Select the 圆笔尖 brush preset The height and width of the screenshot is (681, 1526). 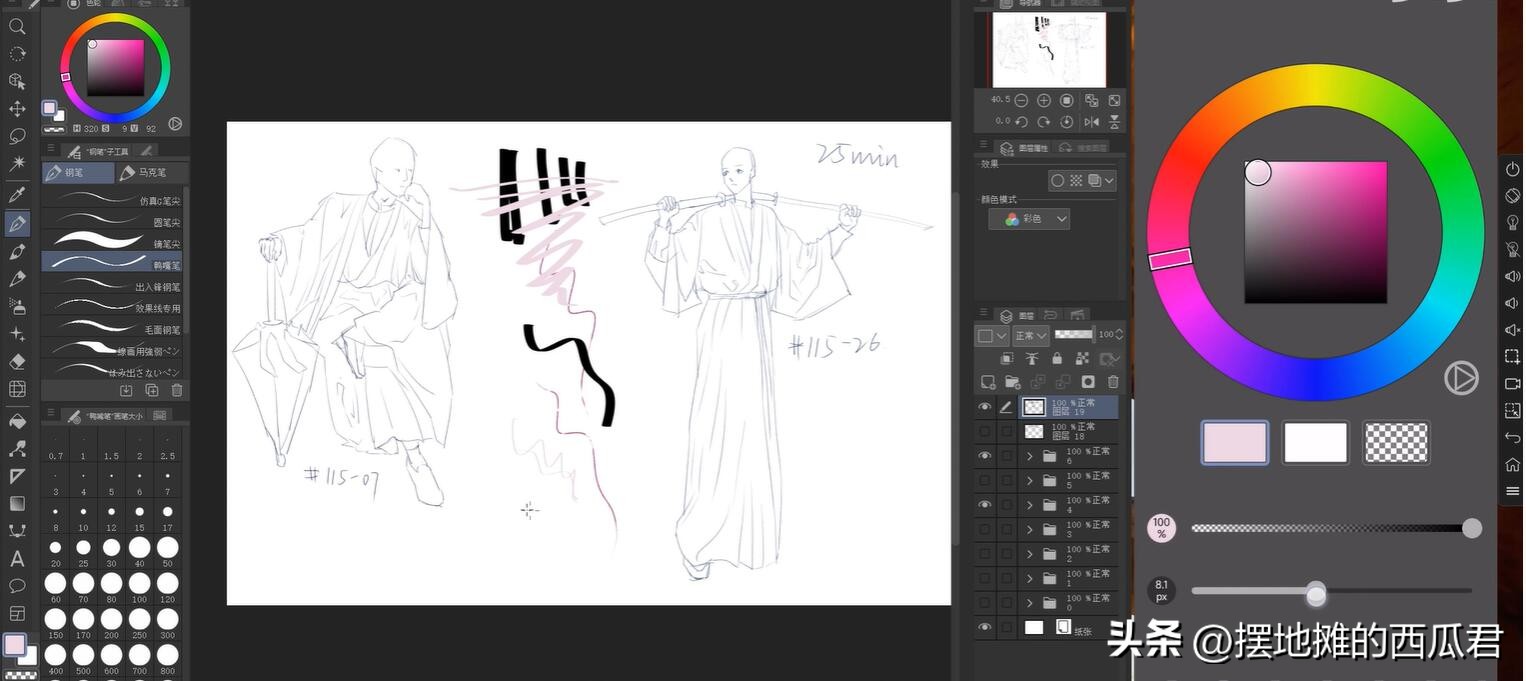tap(112, 222)
